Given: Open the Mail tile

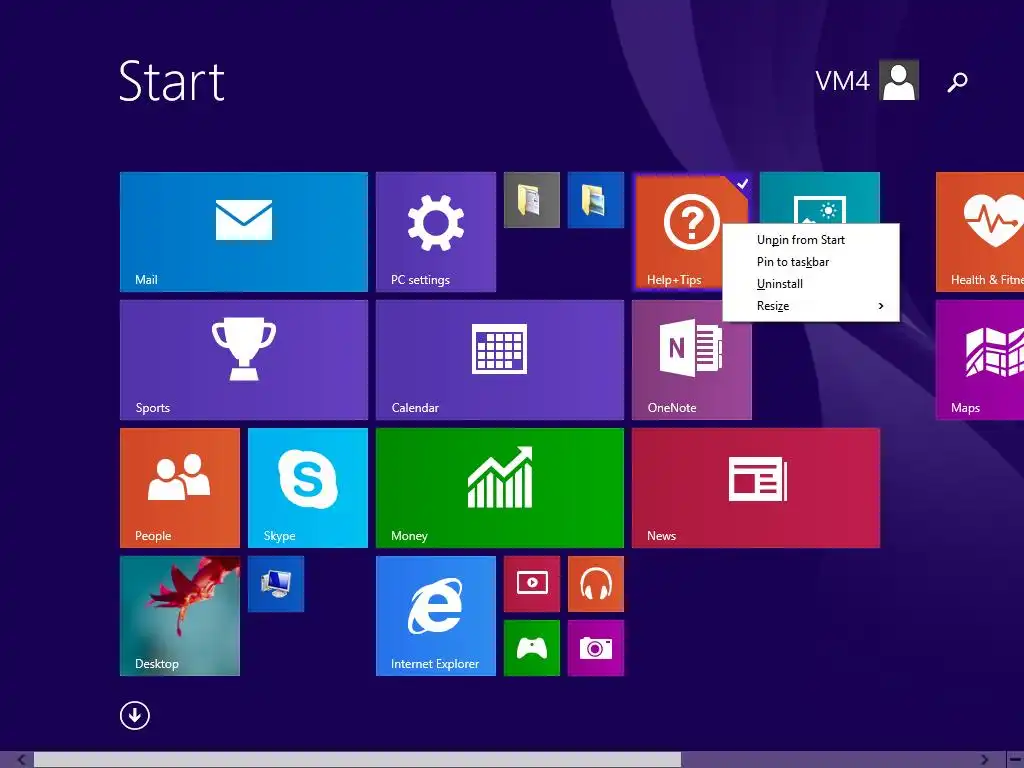Looking at the screenshot, I should tap(244, 232).
